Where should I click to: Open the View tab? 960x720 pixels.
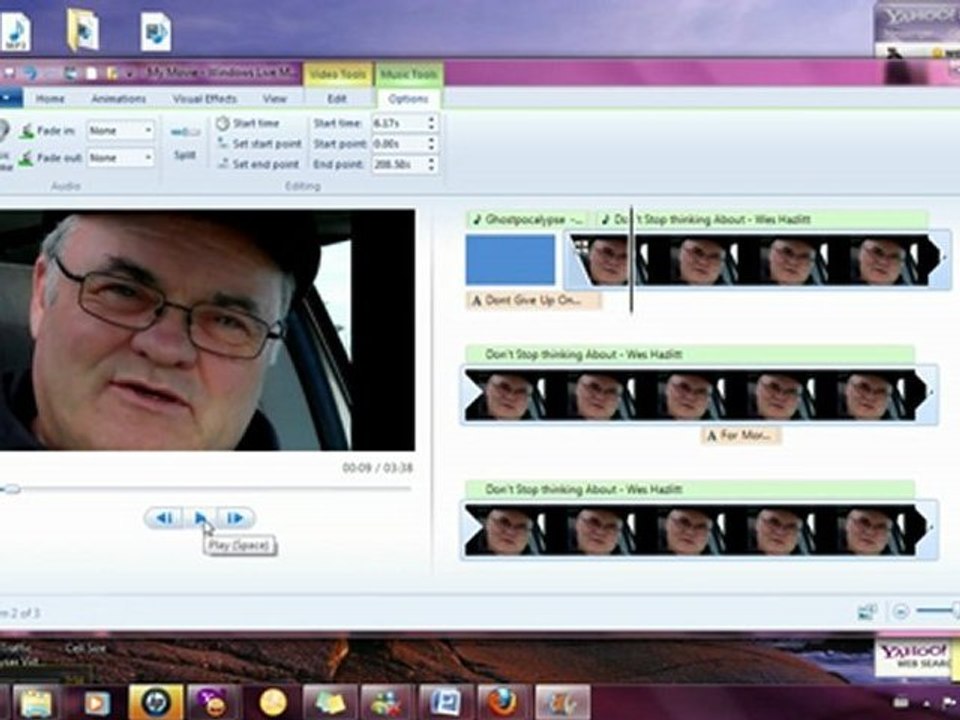point(274,99)
